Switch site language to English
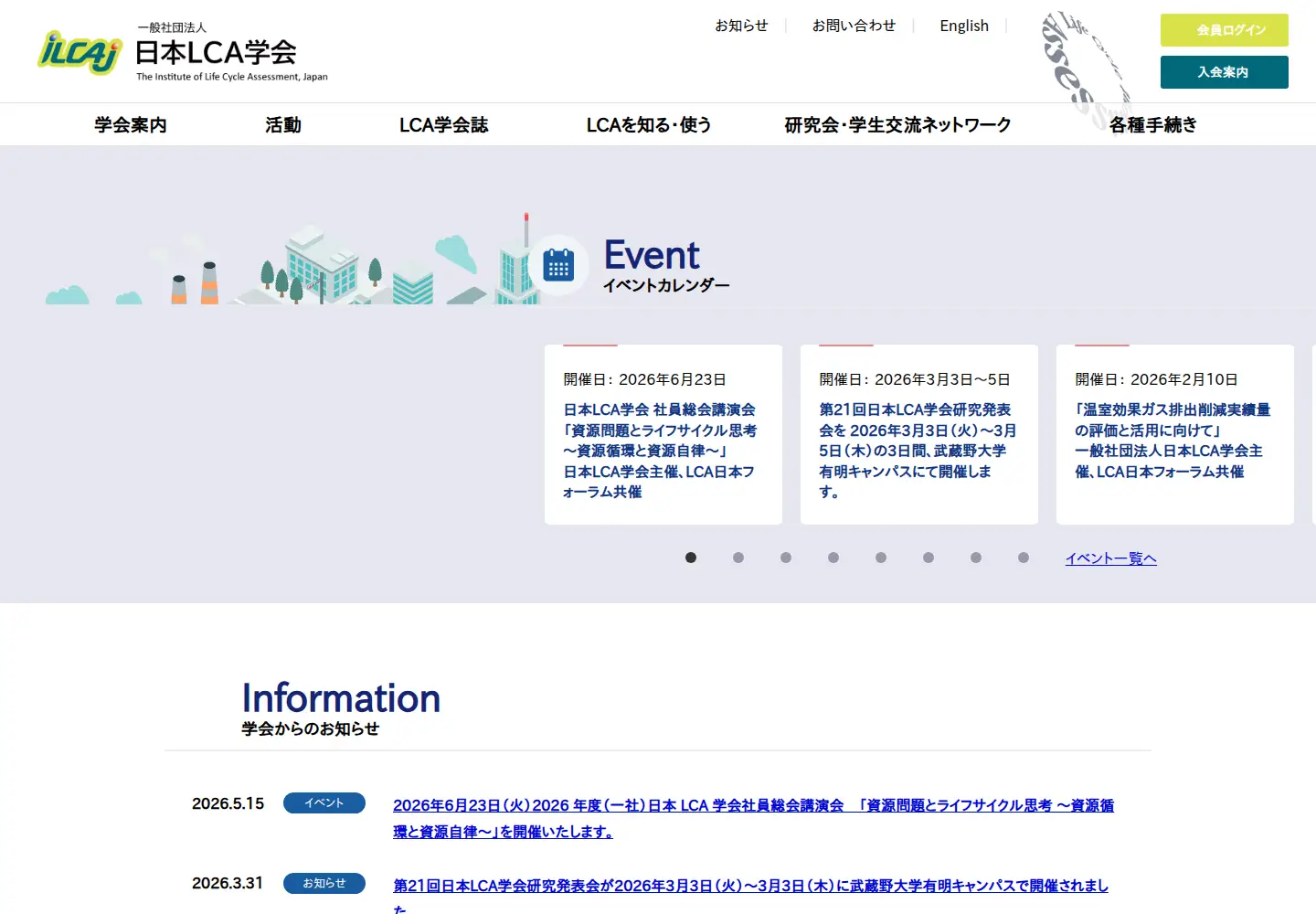The height and width of the screenshot is (914, 1316). pyautogui.click(x=964, y=26)
